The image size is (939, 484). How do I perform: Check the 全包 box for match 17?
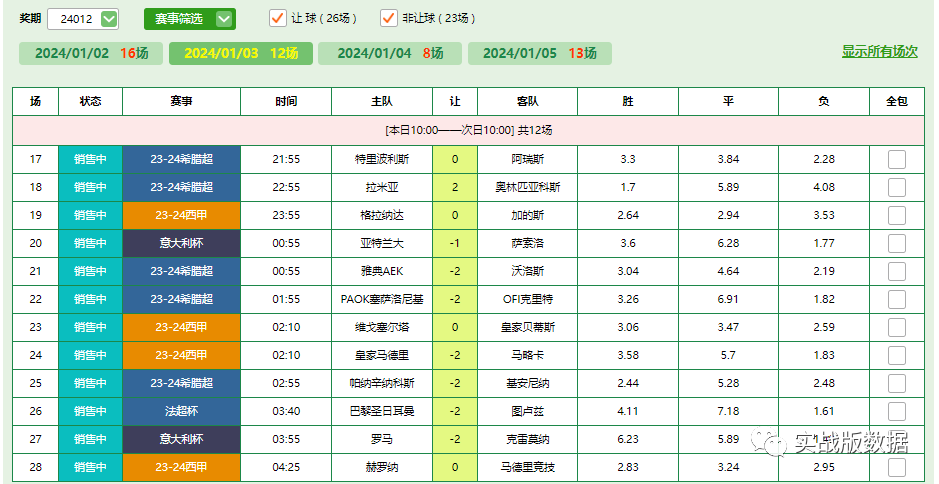pos(896,160)
